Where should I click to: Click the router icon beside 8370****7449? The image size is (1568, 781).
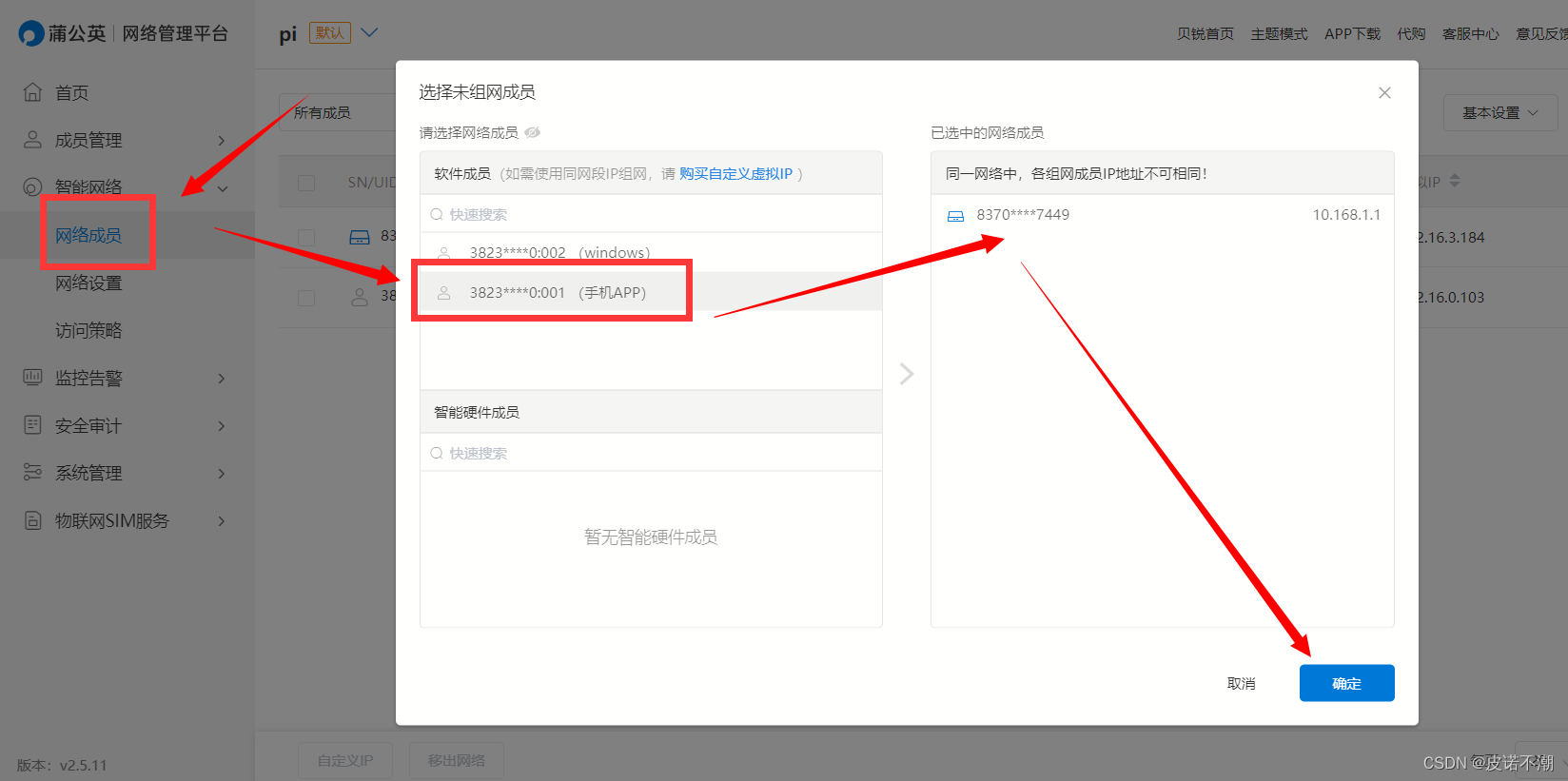point(955,216)
